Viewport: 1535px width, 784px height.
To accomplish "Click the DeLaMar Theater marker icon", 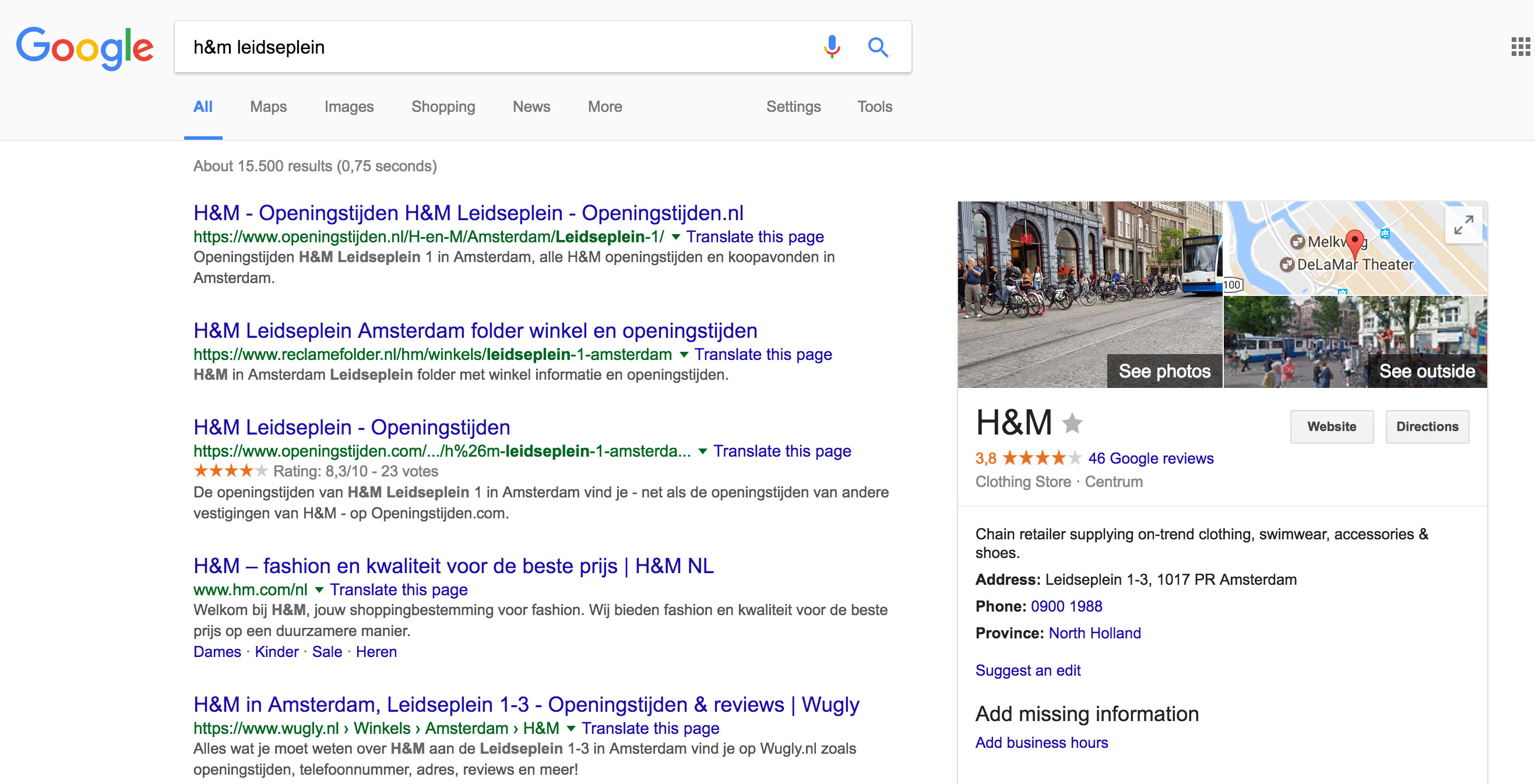I will 1287,264.
